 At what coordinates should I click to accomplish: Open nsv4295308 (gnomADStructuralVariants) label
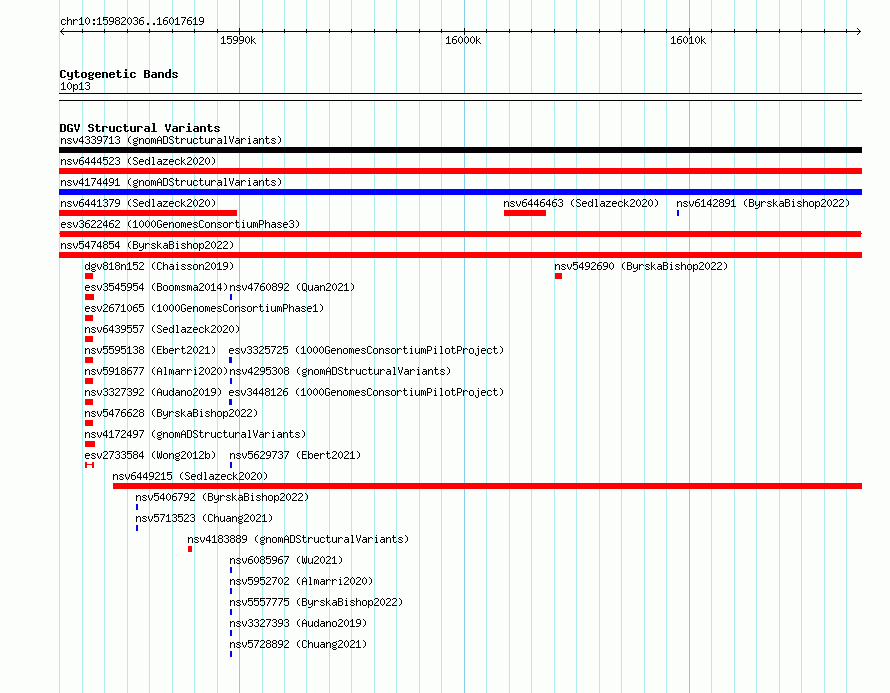click(340, 371)
